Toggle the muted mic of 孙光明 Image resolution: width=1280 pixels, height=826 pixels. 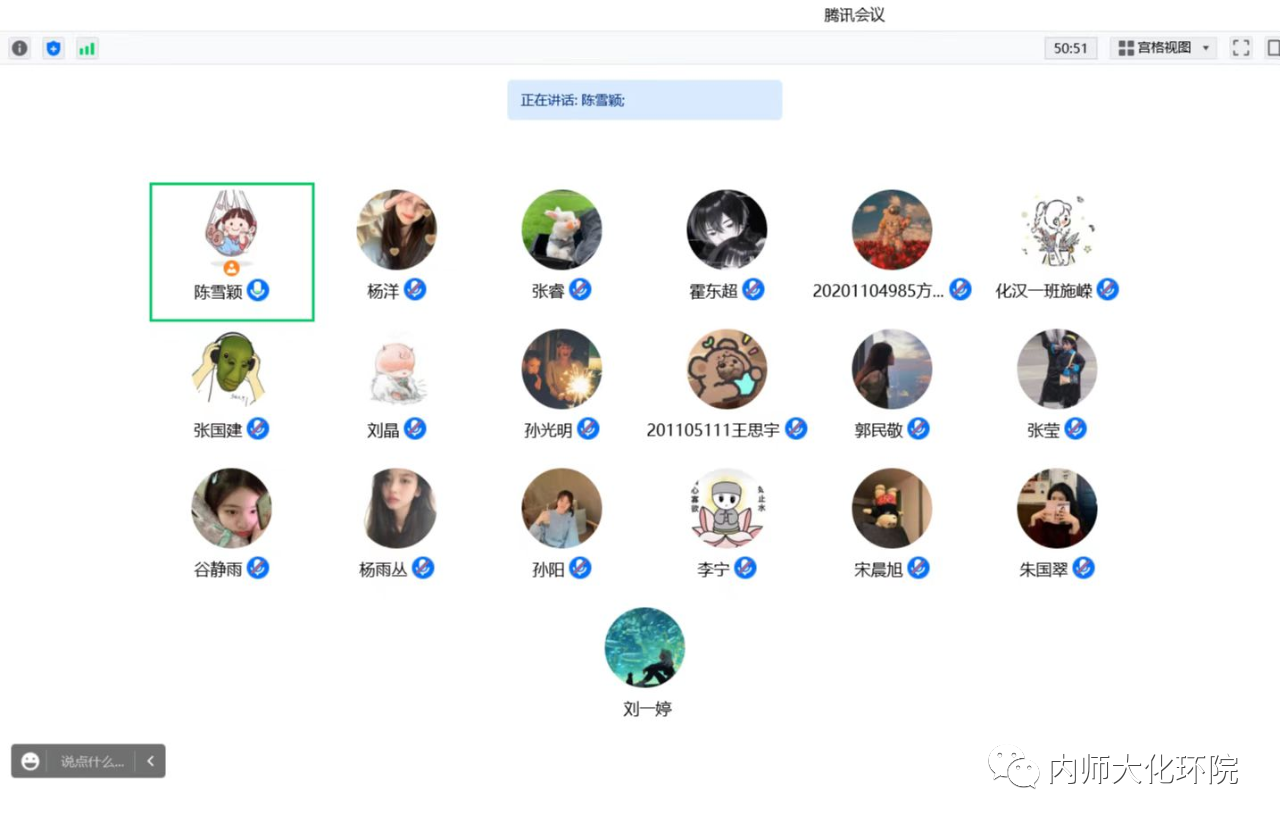click(588, 429)
